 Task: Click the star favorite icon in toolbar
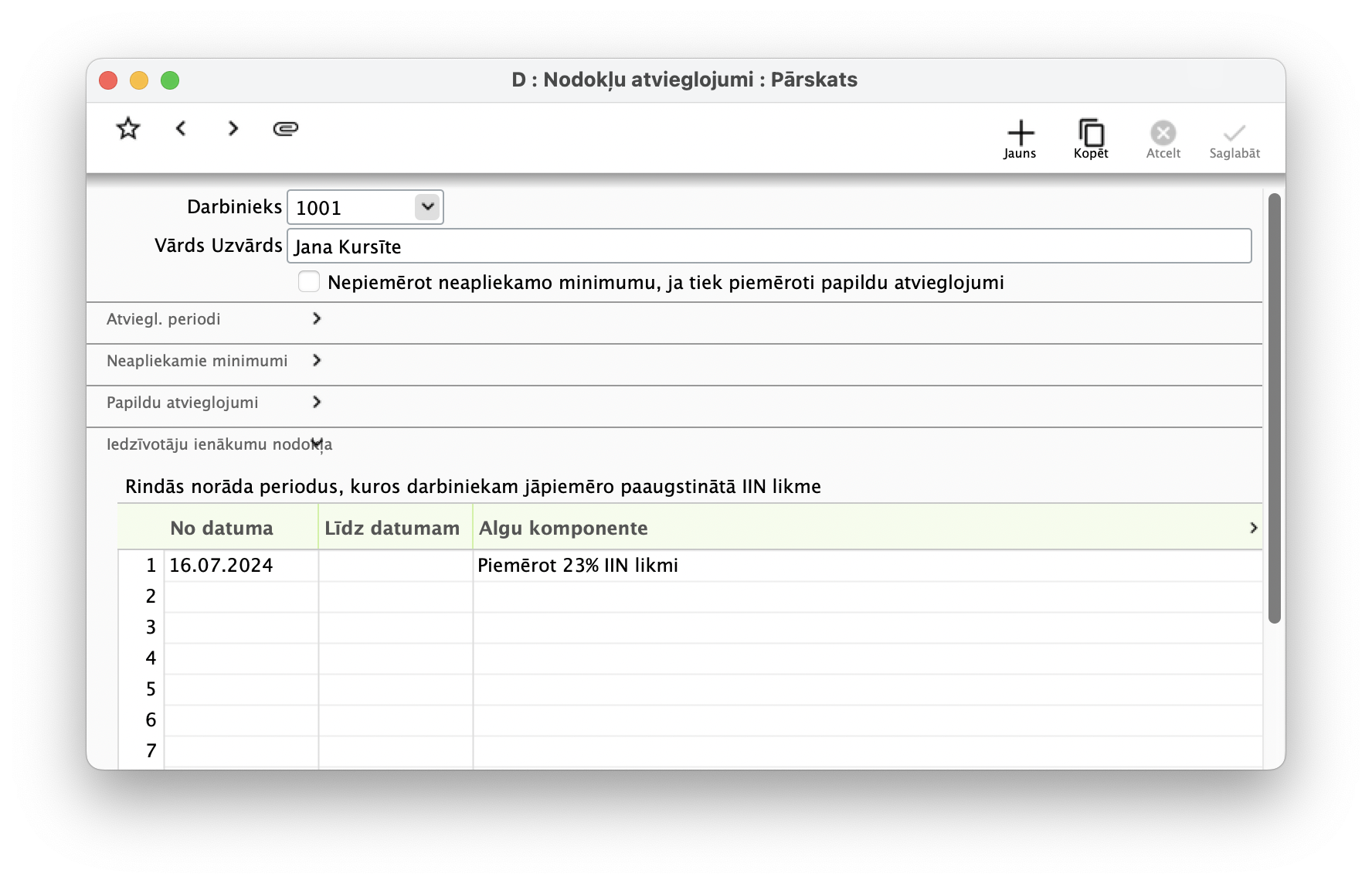coord(127,128)
